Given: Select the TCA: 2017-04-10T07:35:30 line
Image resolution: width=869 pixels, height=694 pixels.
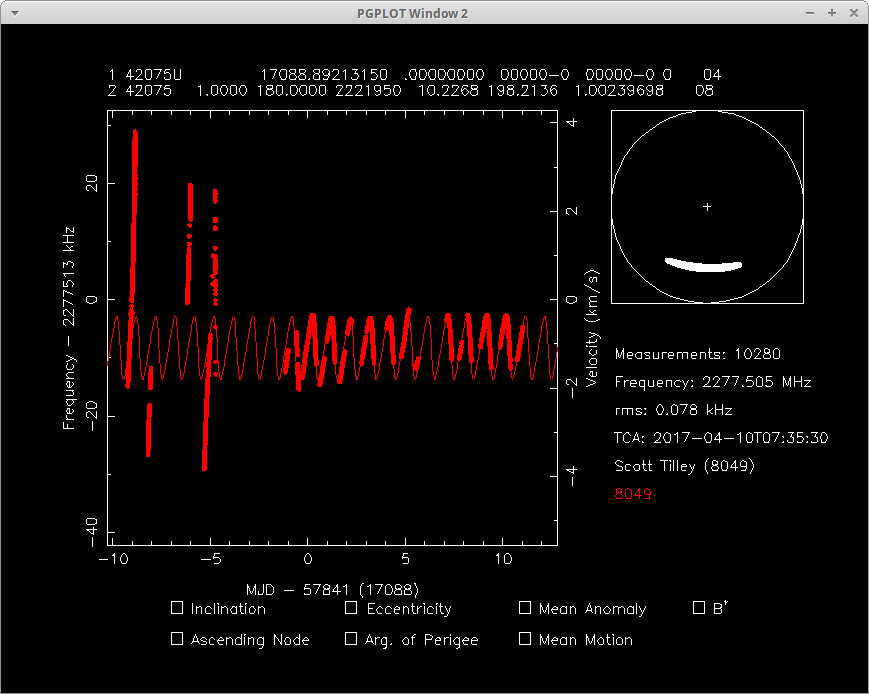Looking at the screenshot, I should (721, 437).
